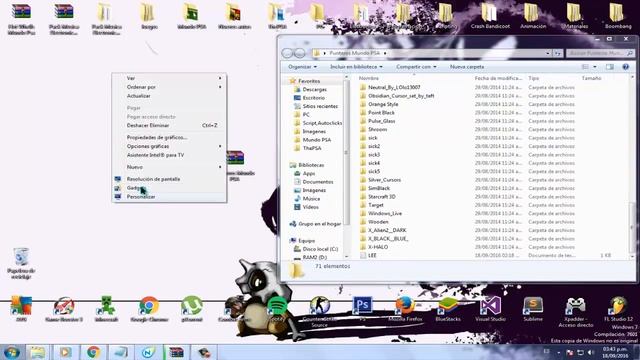Launch FL Studio 12 shortcut

tap(618, 309)
